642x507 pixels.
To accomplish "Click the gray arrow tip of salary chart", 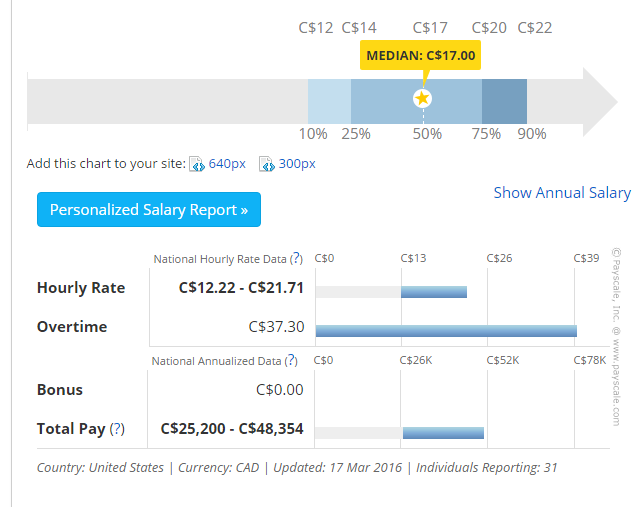I will pos(602,101).
